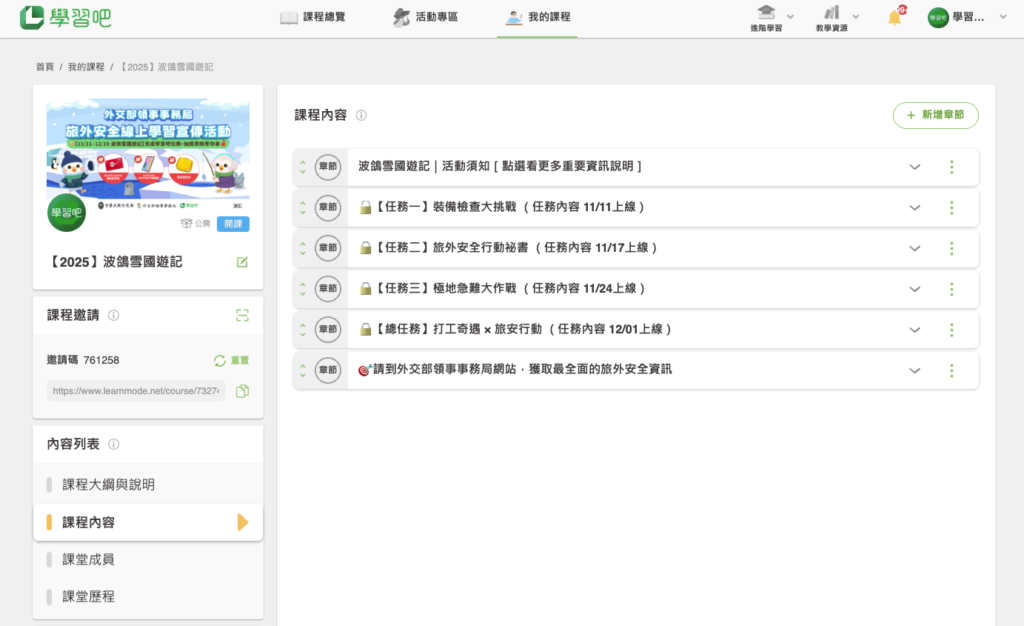Click the info icon beside 課程內容 heading
Viewport: 1024px width, 626px height.
(x=361, y=116)
